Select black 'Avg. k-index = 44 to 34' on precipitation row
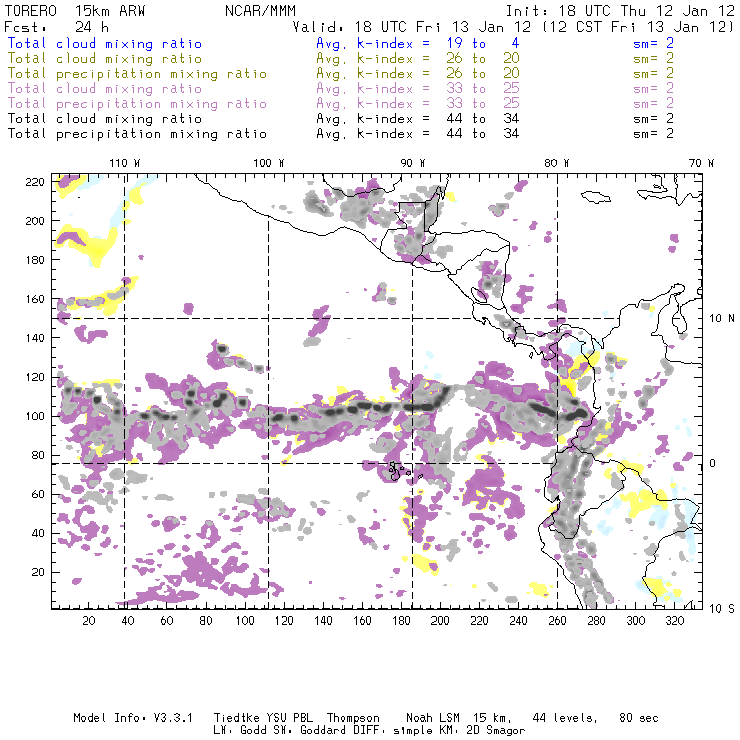740x740 pixels. 418,134
